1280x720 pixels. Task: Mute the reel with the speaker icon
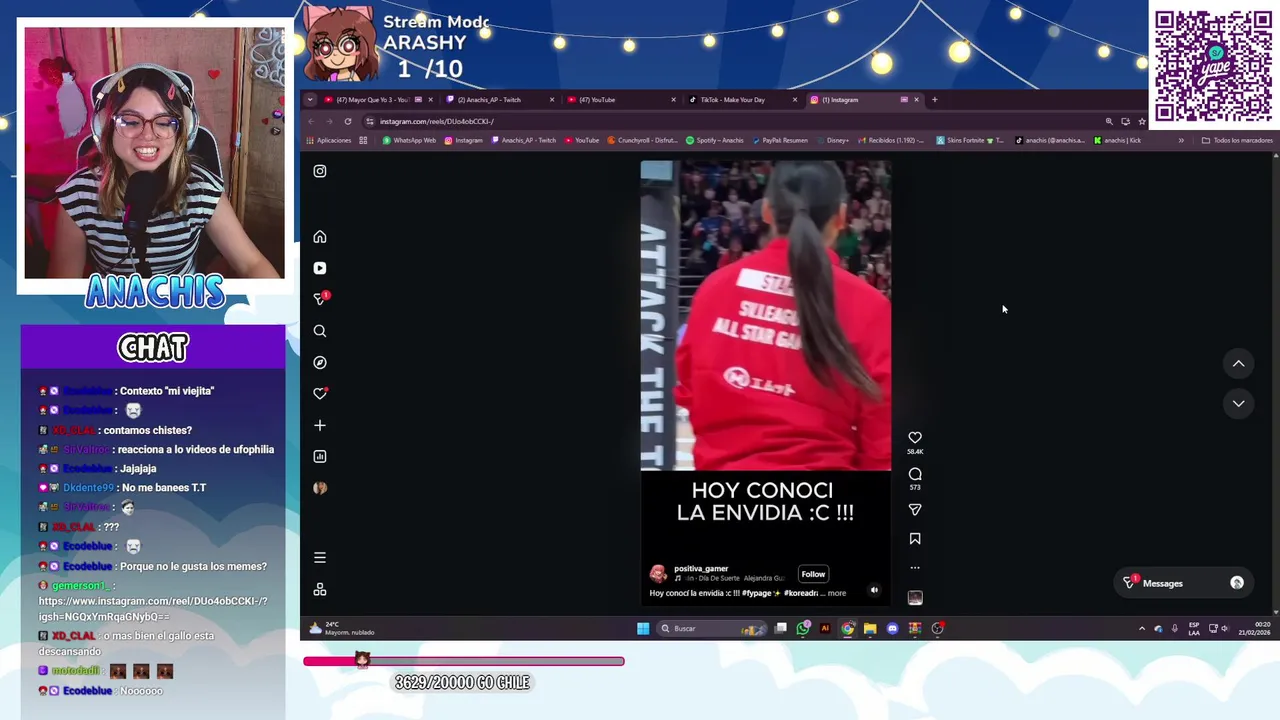(874, 590)
